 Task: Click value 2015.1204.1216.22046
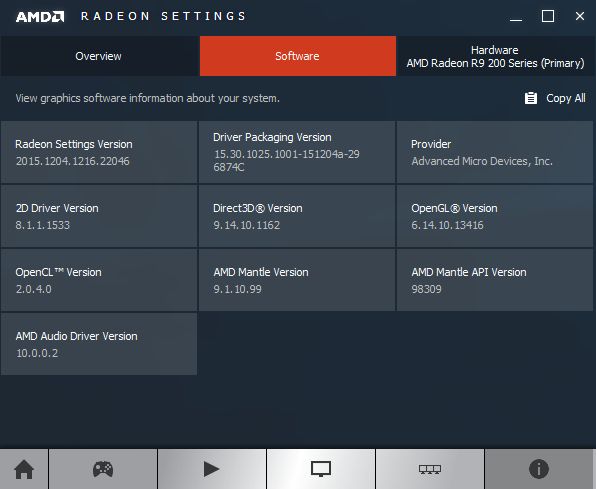73,161
